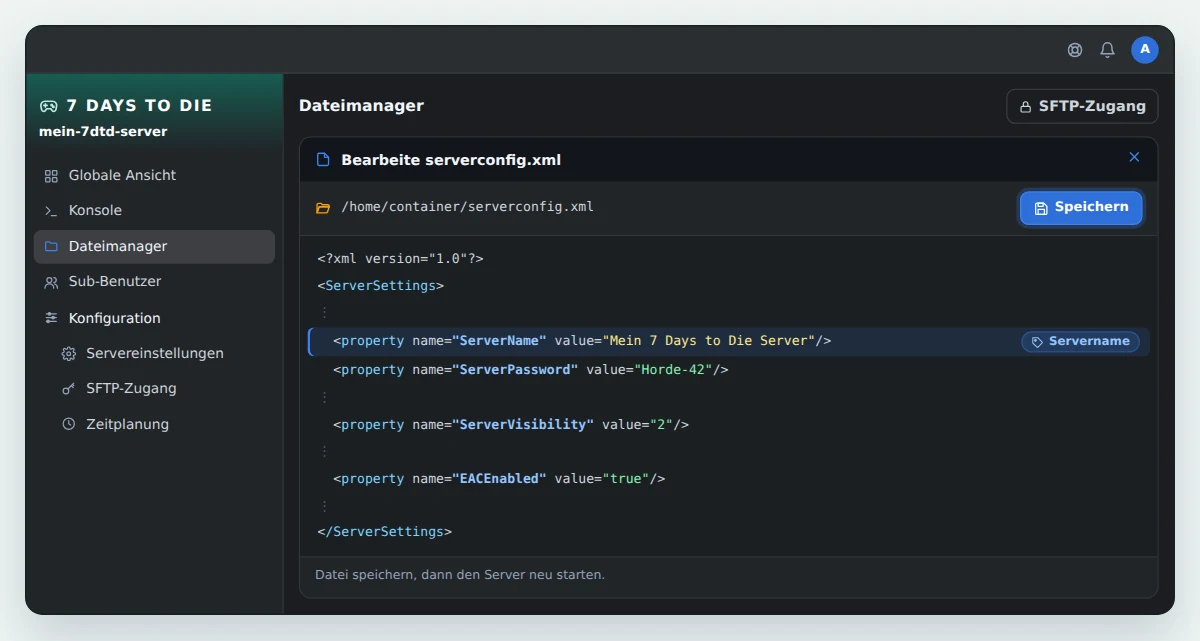Click the Konfiguration sliders icon
Viewport: 1200px width, 641px height.
51,318
